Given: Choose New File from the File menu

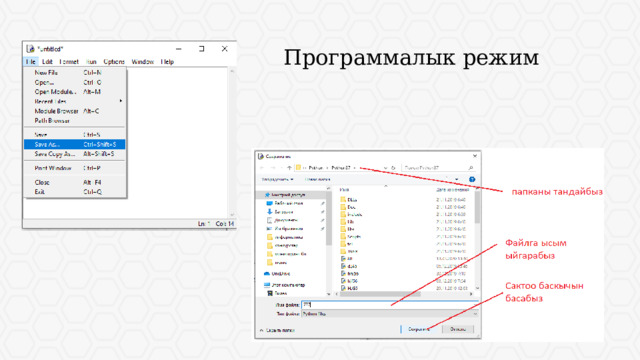Looking at the screenshot, I should [75, 73].
